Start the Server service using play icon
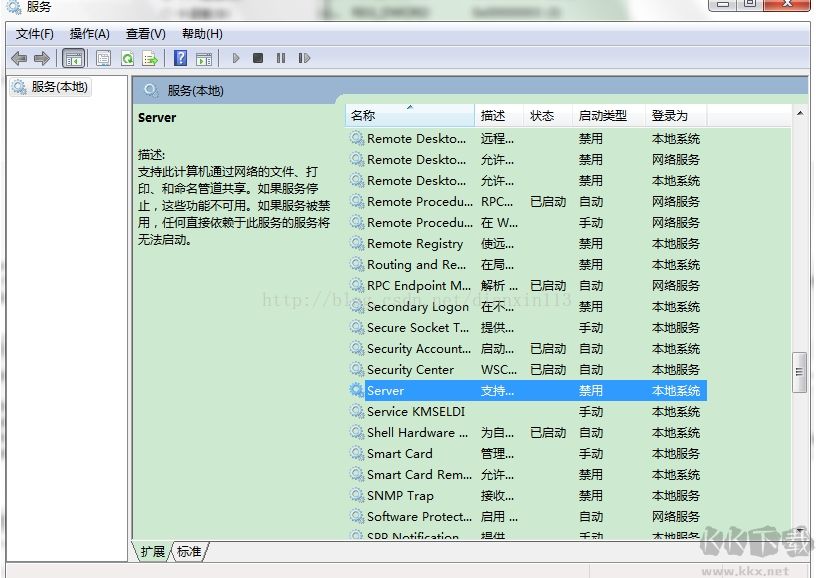 [236, 58]
